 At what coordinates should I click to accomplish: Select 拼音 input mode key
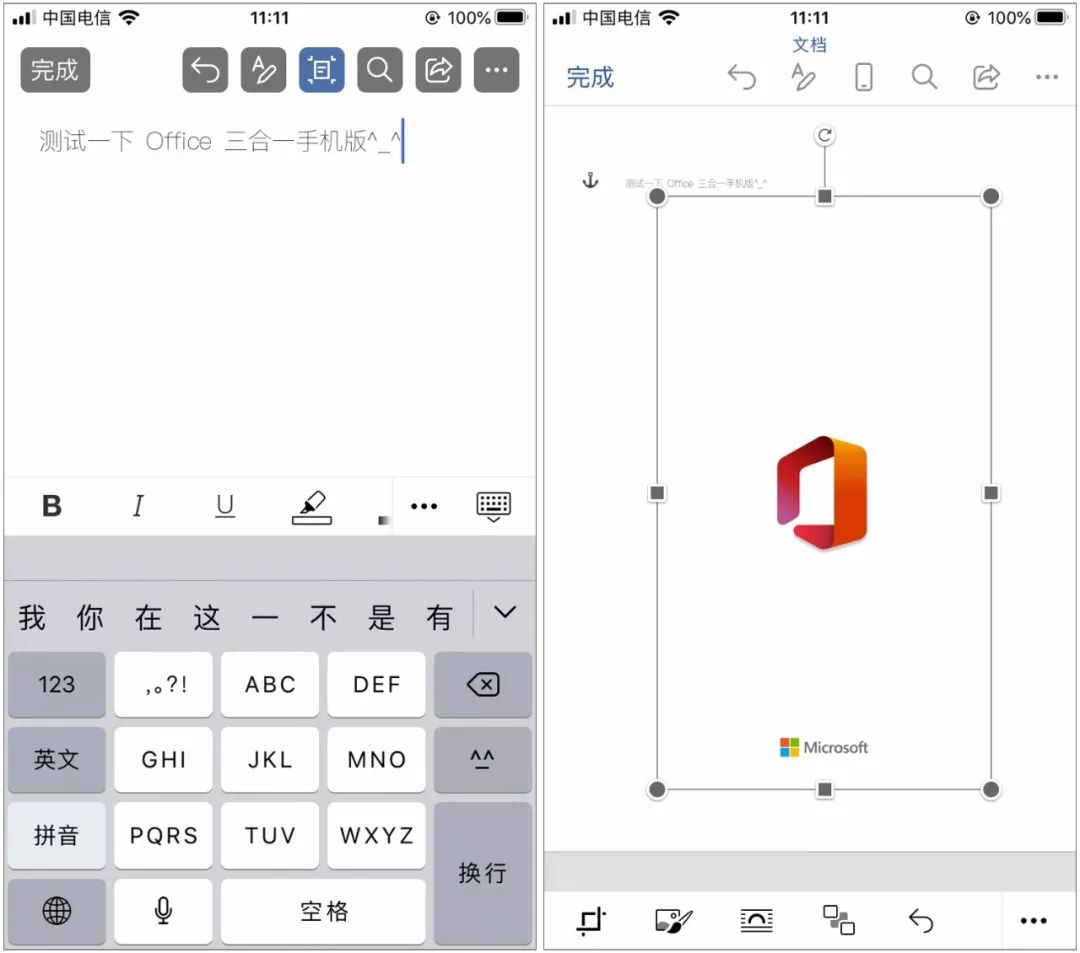coord(56,835)
